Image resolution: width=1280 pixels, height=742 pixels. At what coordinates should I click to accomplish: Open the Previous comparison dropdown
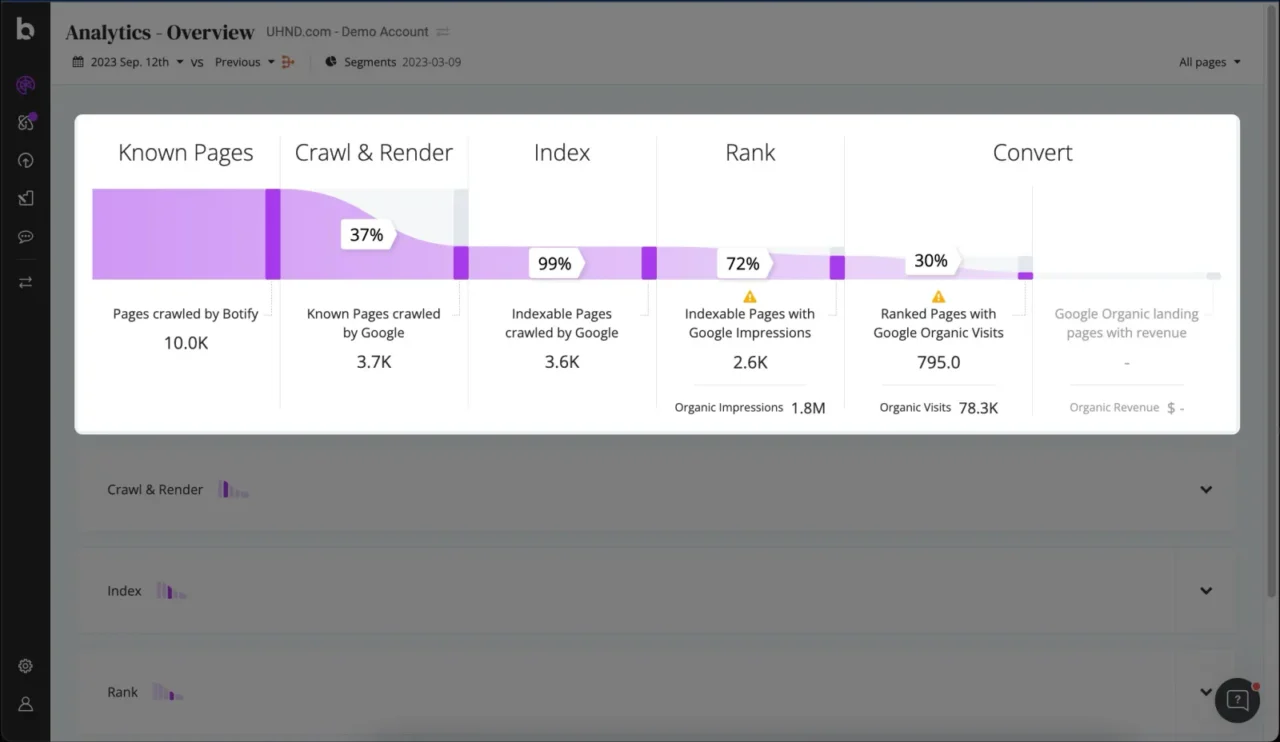(x=244, y=62)
